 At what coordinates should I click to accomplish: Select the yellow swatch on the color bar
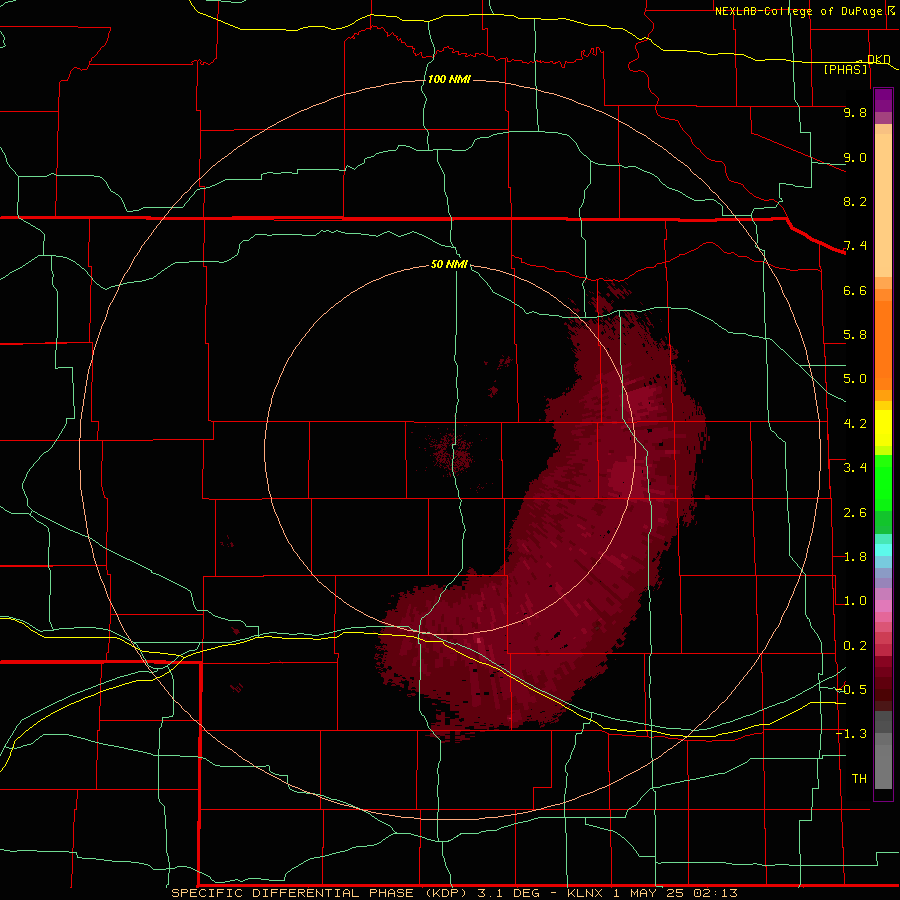(883, 428)
